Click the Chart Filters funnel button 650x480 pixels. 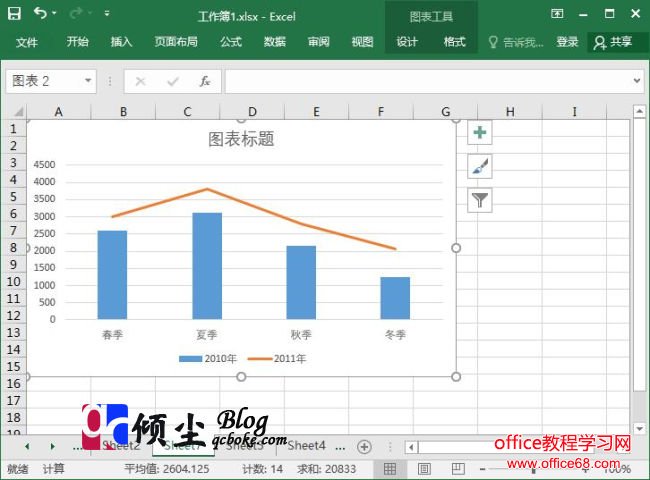[x=480, y=201]
